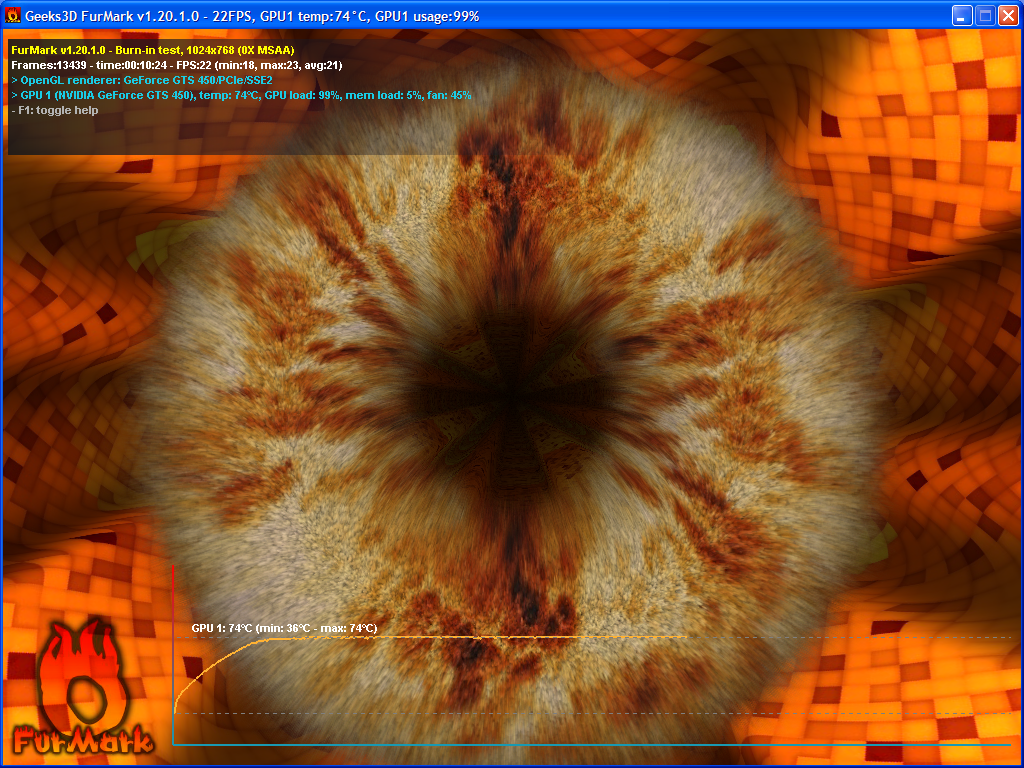
Task: Click the 'GPU 1: 74°C' graph label
Action: (284, 628)
